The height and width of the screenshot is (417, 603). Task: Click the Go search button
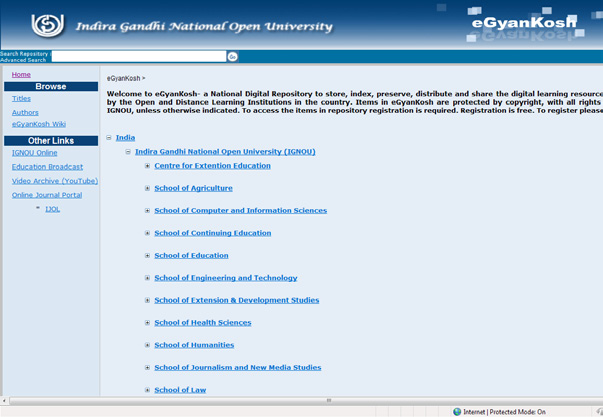click(232, 57)
